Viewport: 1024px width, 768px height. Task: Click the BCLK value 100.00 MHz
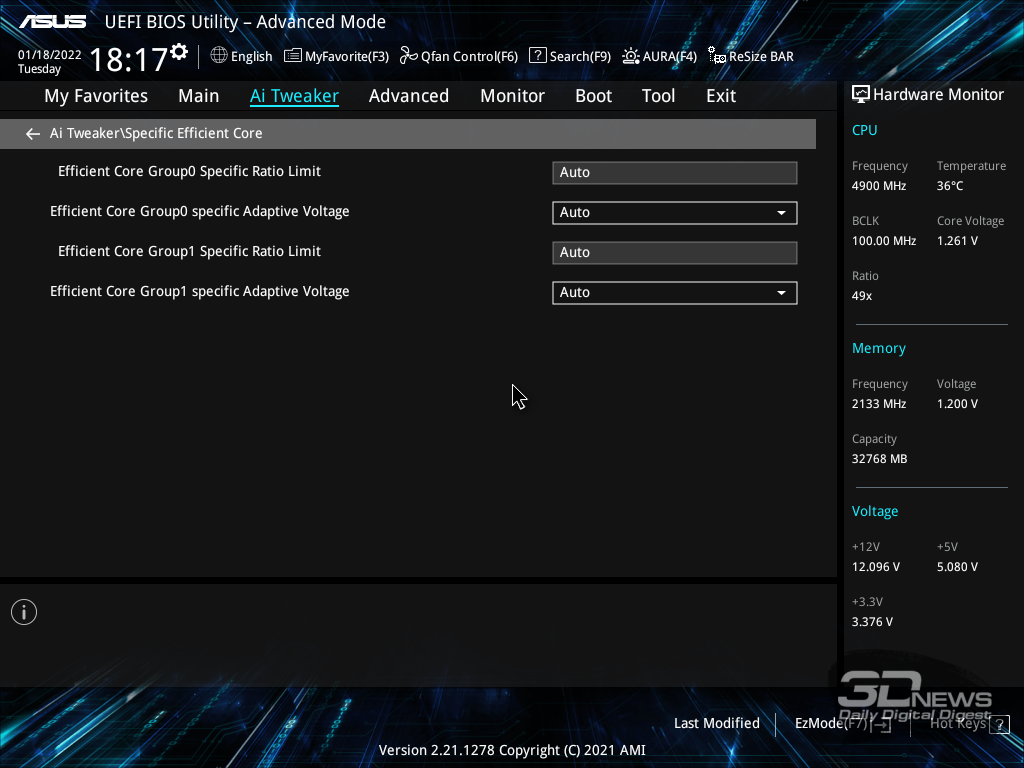point(884,241)
